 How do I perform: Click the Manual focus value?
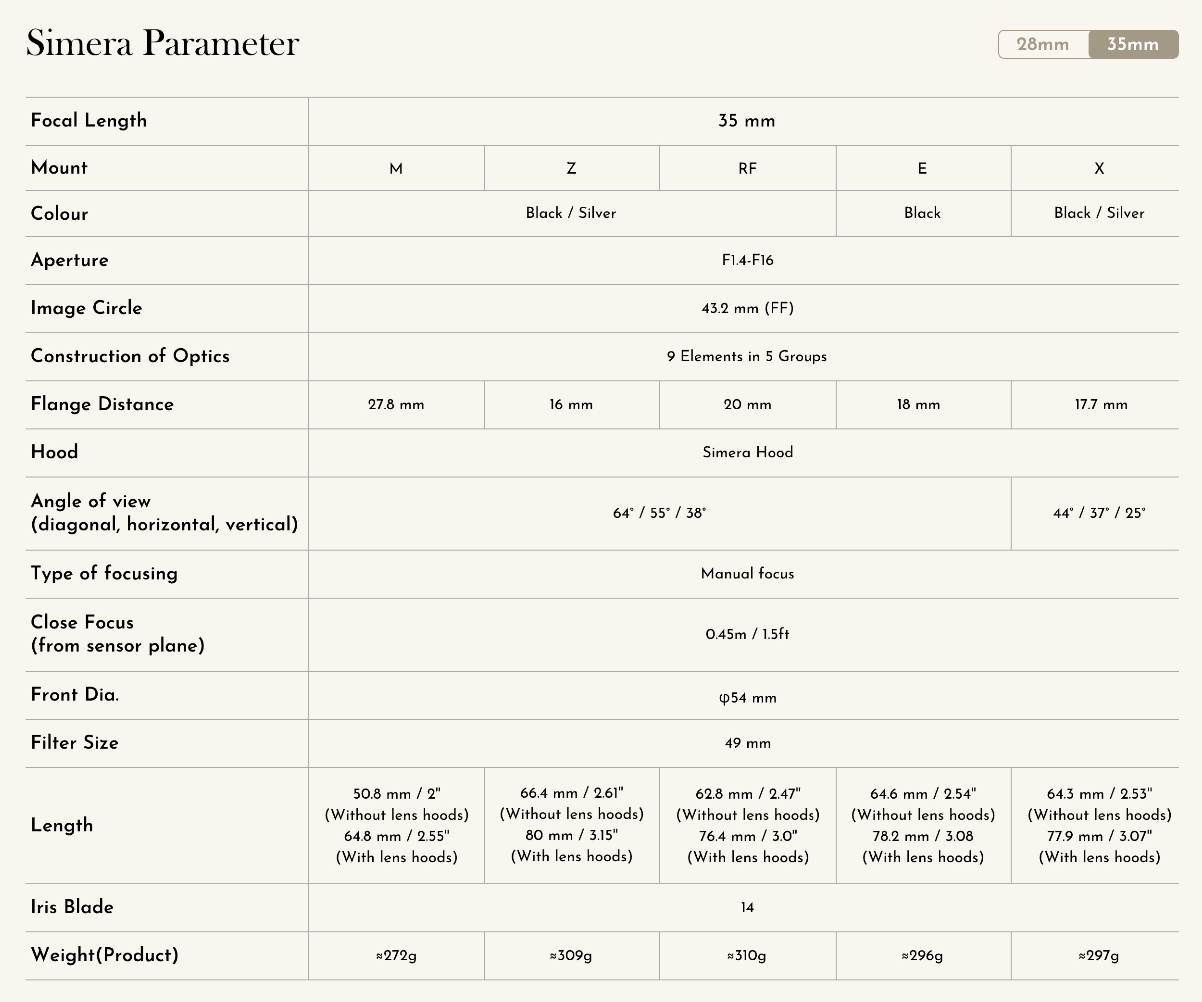click(x=747, y=574)
